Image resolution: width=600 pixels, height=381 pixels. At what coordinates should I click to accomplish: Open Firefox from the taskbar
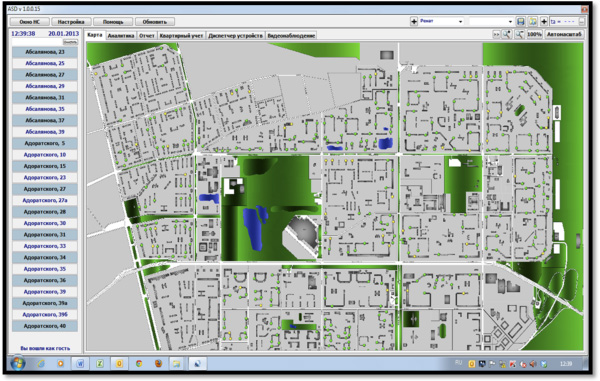[158, 363]
